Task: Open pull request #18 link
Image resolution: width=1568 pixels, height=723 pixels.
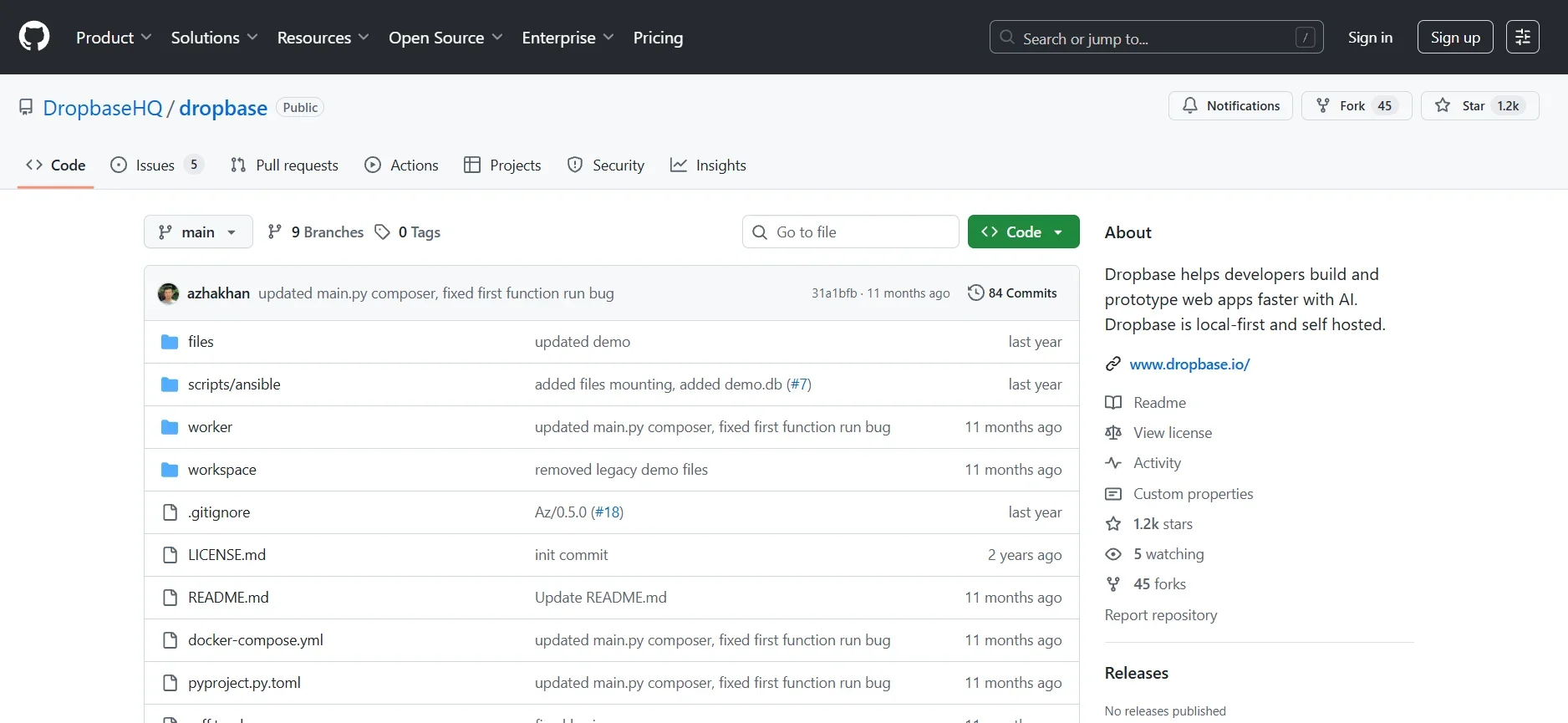Action: tap(607, 512)
